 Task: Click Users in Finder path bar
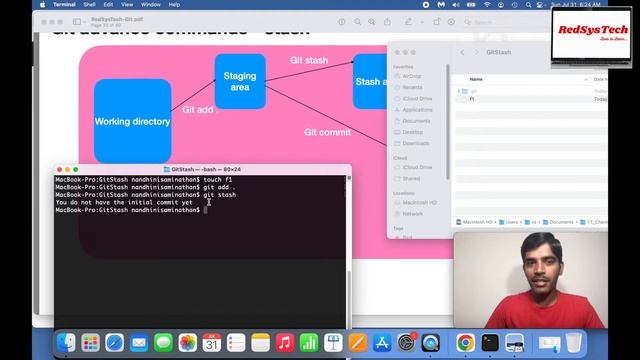tap(508, 222)
